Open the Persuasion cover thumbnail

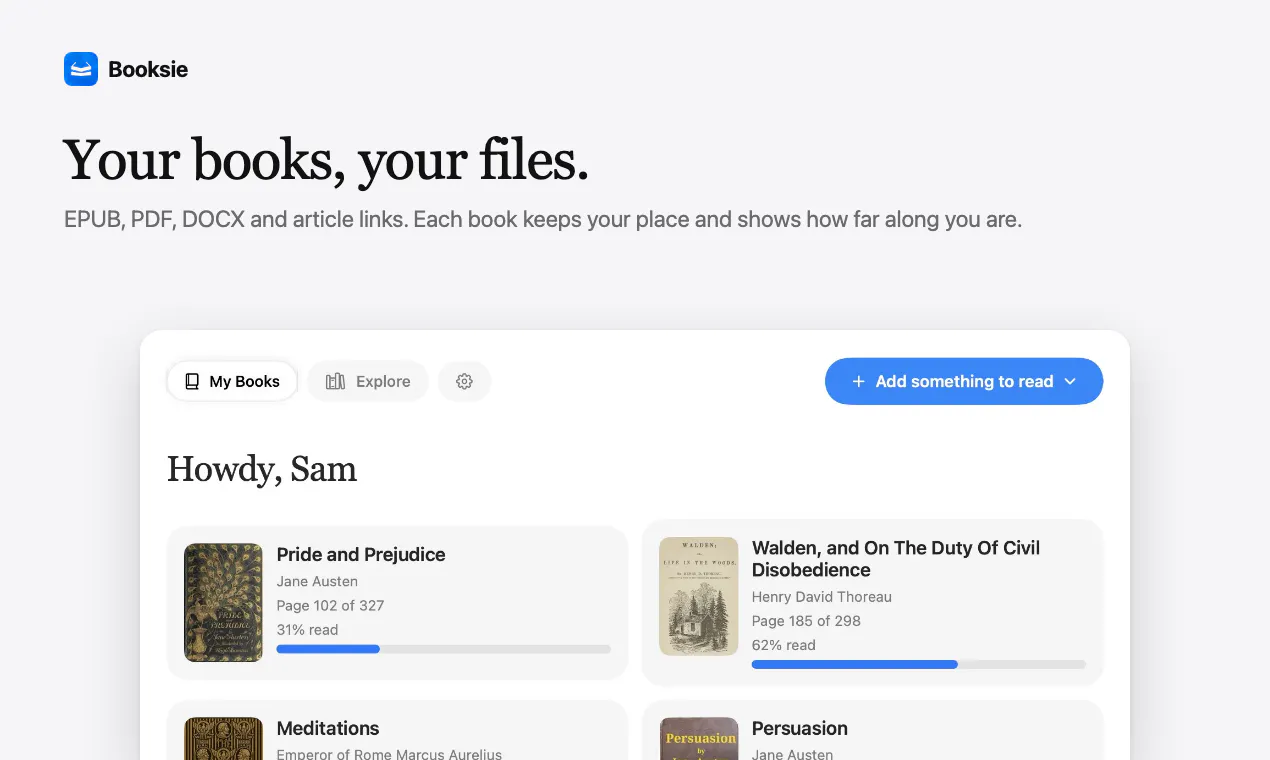point(699,739)
